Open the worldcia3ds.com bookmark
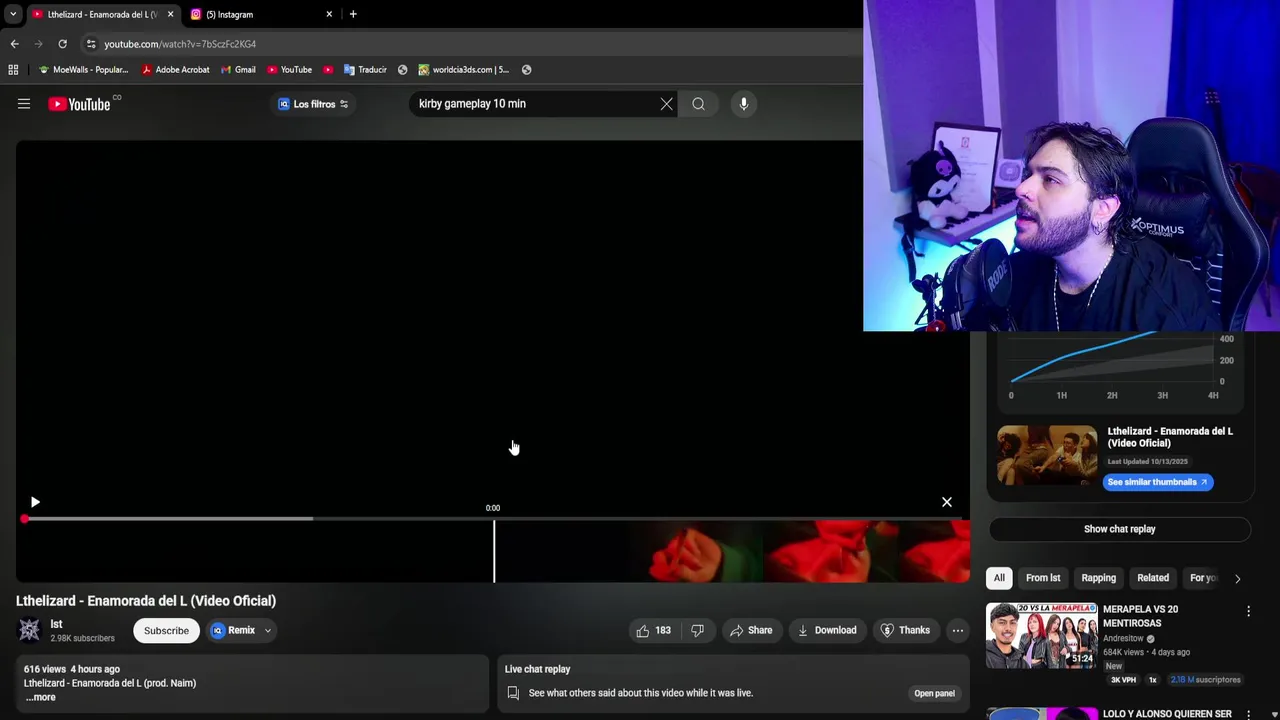This screenshot has height=720, width=1280. (x=464, y=70)
